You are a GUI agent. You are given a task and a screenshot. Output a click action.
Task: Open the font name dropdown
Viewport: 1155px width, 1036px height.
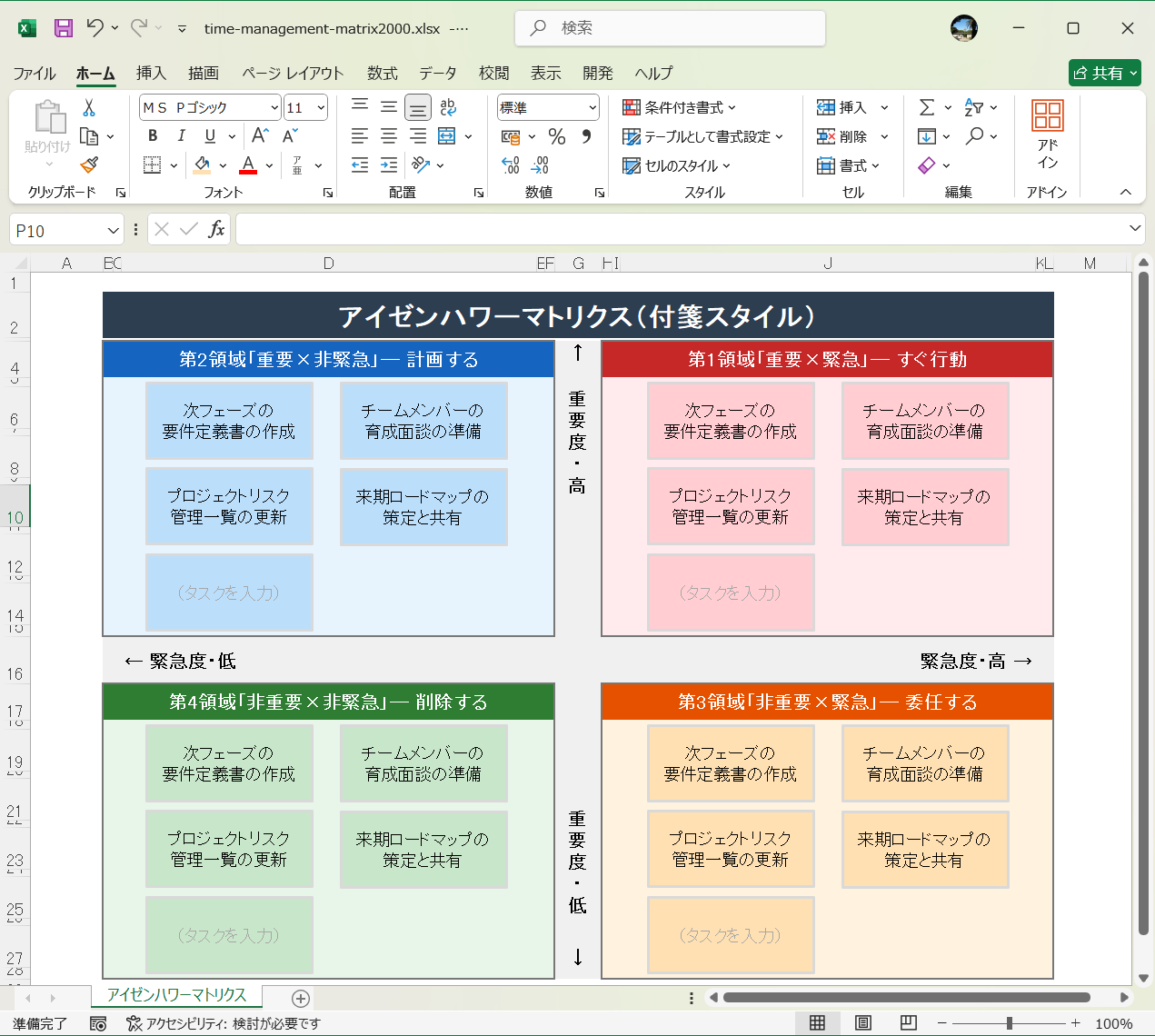(x=274, y=107)
